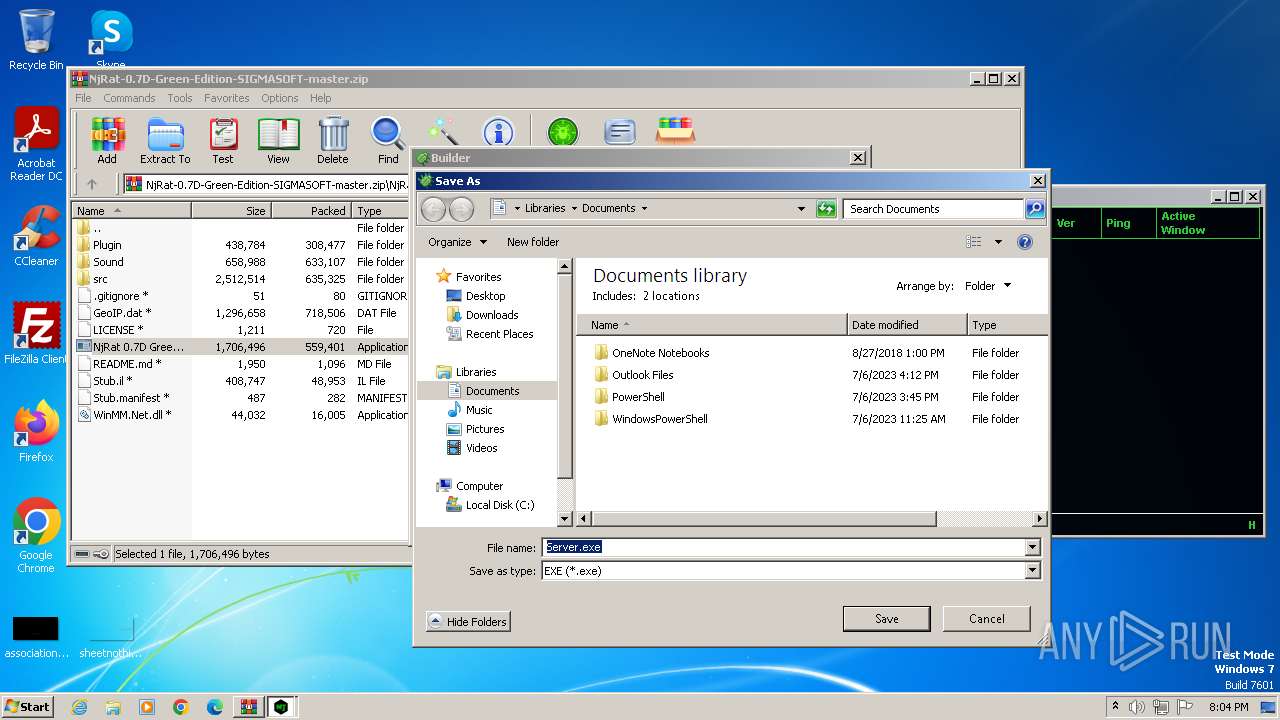Expand the address bar history dropdown
The height and width of the screenshot is (720, 1280).
(x=801, y=209)
